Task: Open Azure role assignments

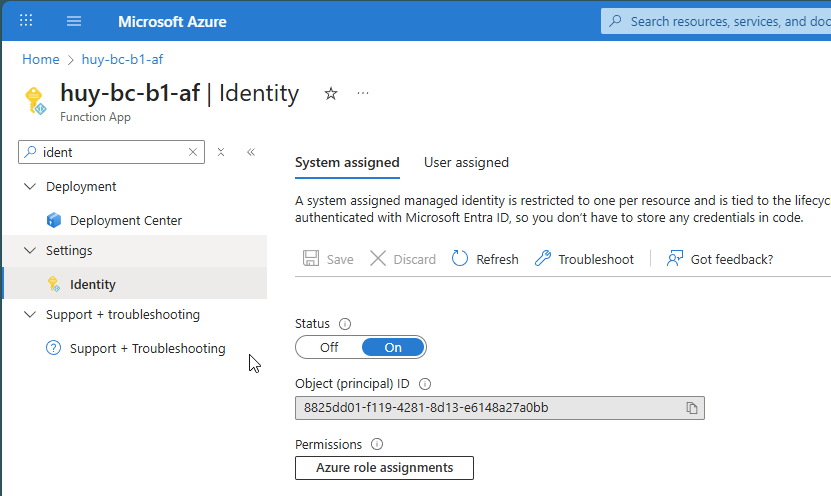Action: [384, 468]
